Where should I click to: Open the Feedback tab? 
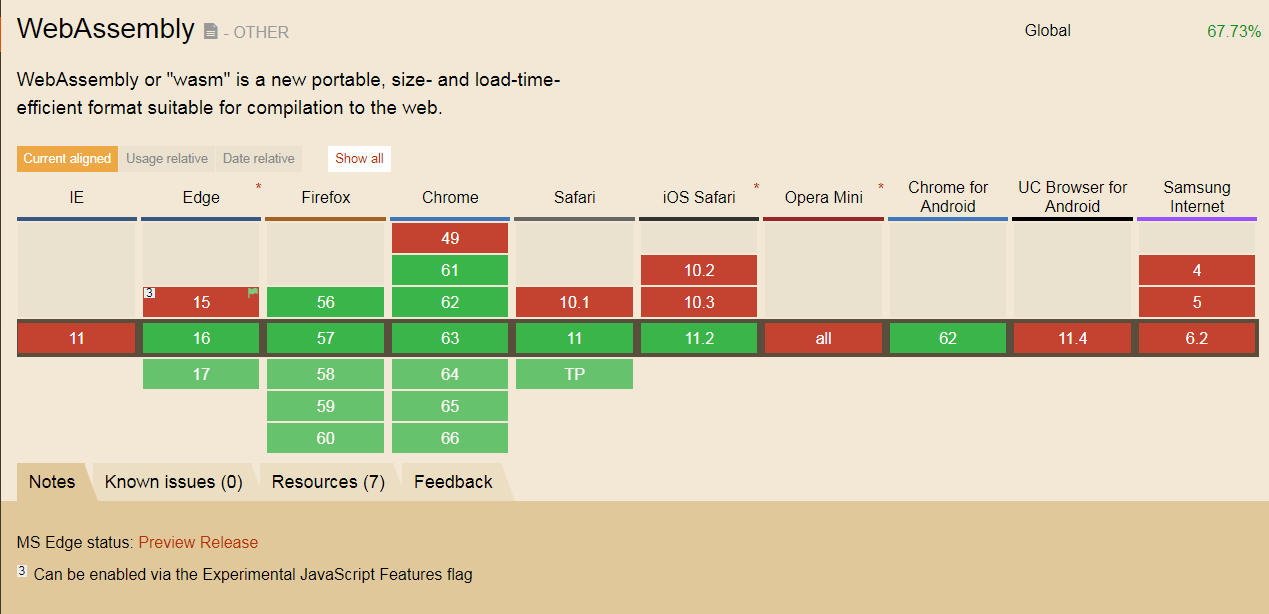click(453, 482)
